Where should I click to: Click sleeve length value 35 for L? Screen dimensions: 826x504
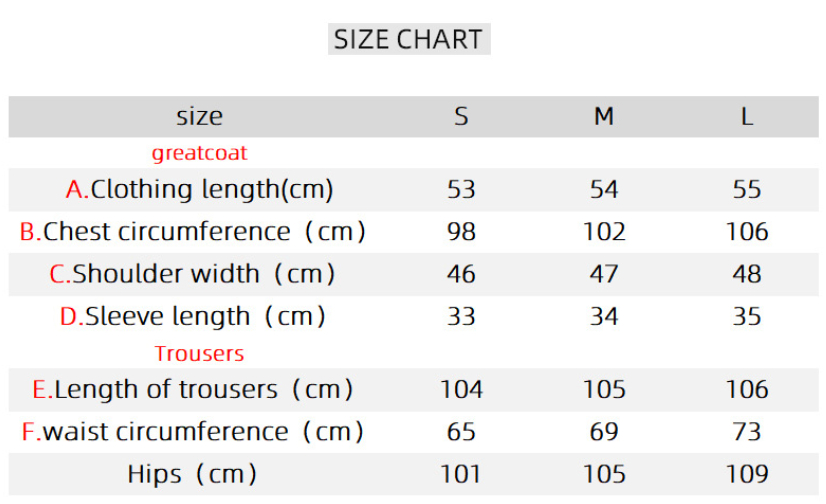747,317
